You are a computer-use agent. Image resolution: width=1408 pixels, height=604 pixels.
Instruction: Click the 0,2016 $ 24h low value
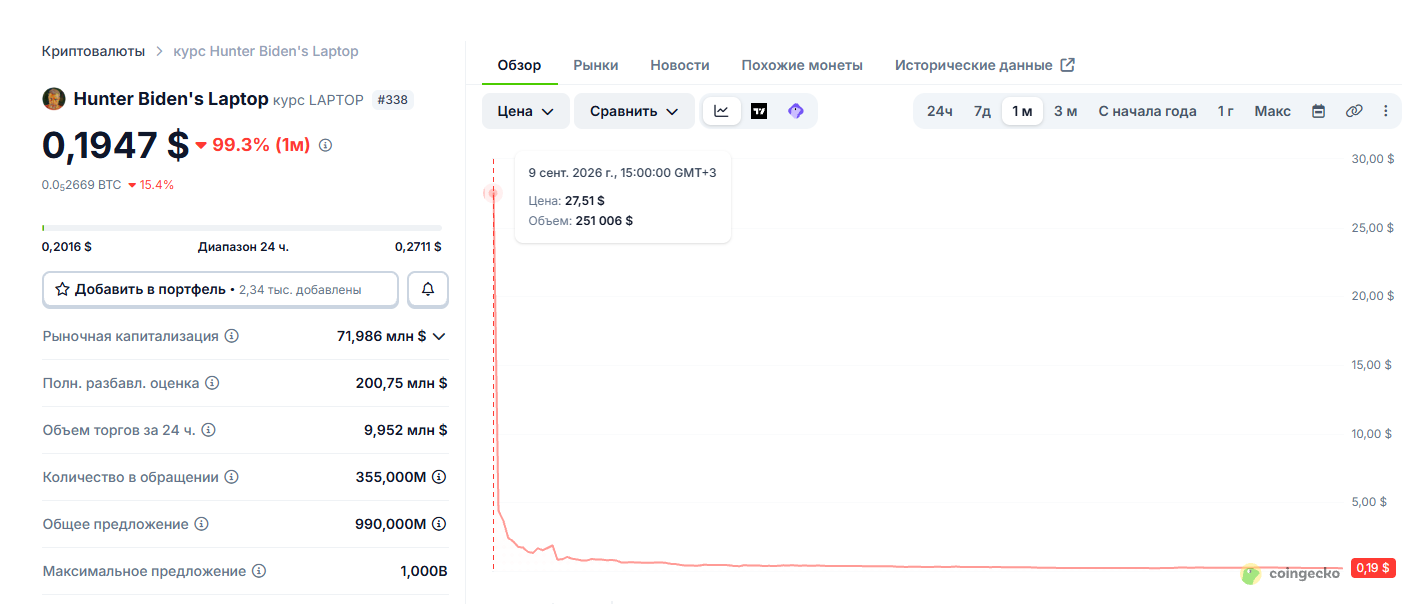click(x=67, y=247)
